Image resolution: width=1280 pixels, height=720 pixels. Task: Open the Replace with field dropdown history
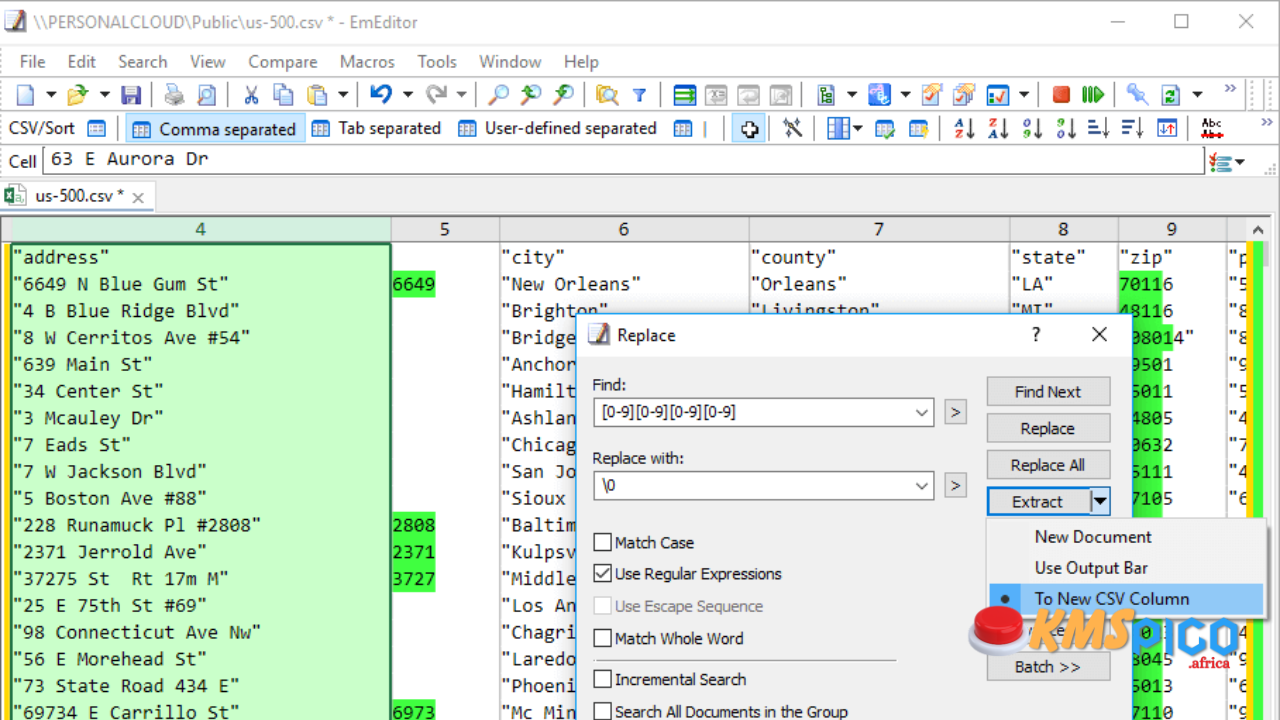click(921, 486)
